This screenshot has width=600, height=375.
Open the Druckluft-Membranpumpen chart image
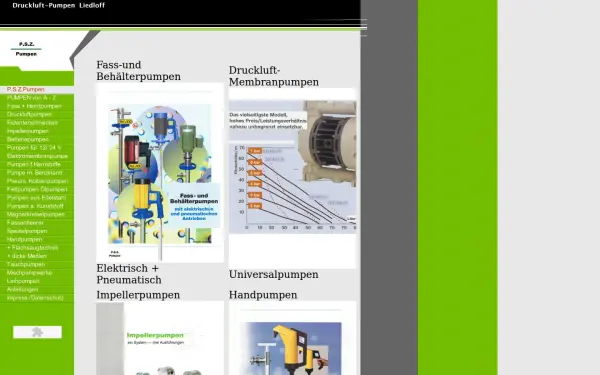click(292, 178)
